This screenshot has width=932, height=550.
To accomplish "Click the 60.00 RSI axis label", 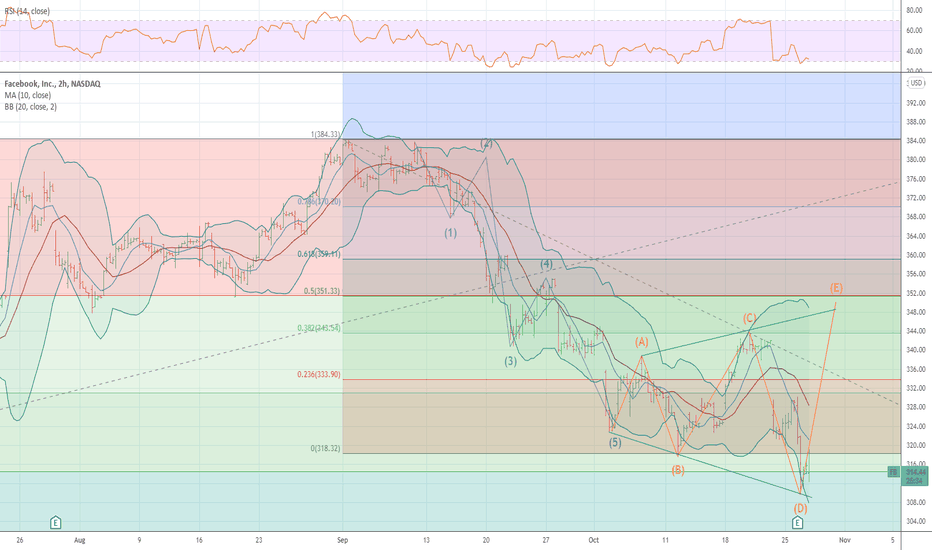I will [x=914, y=31].
